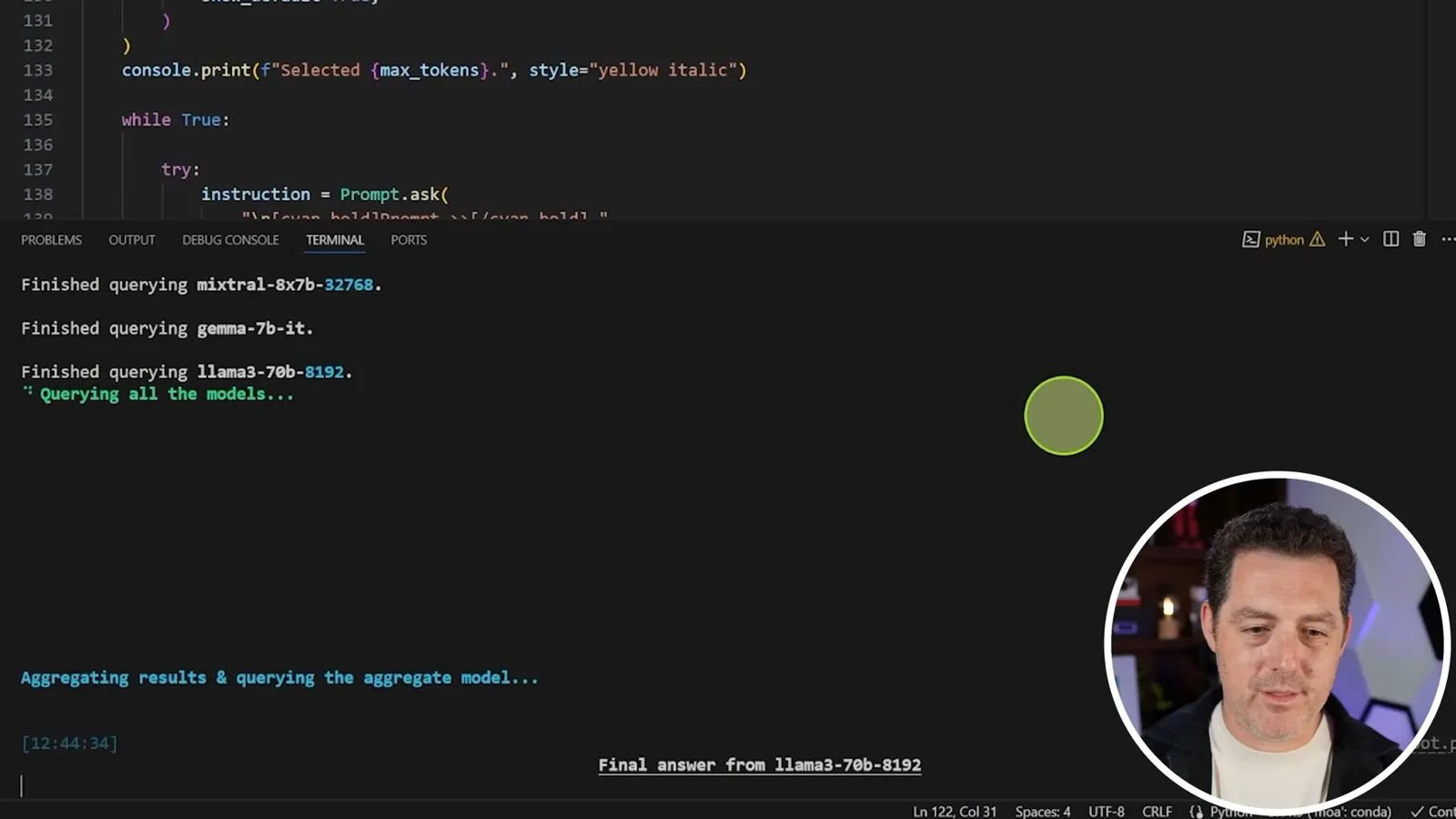Open the DEBUG CONSOLE tab
1456x819 pixels.
tap(230, 240)
